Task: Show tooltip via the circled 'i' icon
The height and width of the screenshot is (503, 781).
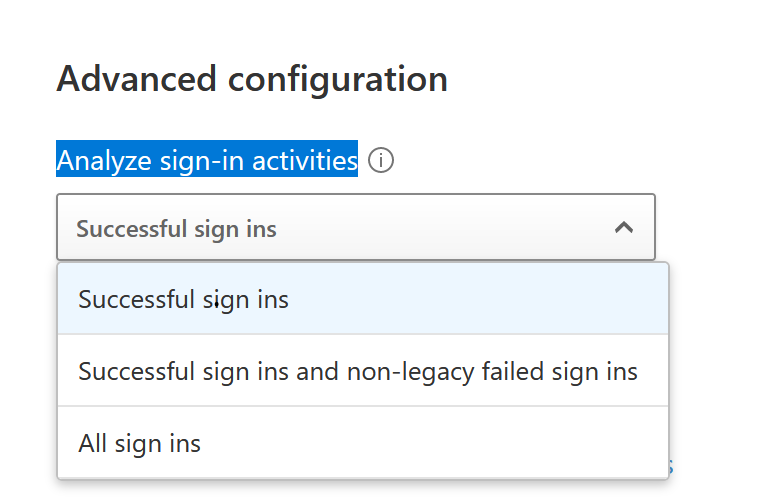Action: pyautogui.click(x=381, y=160)
